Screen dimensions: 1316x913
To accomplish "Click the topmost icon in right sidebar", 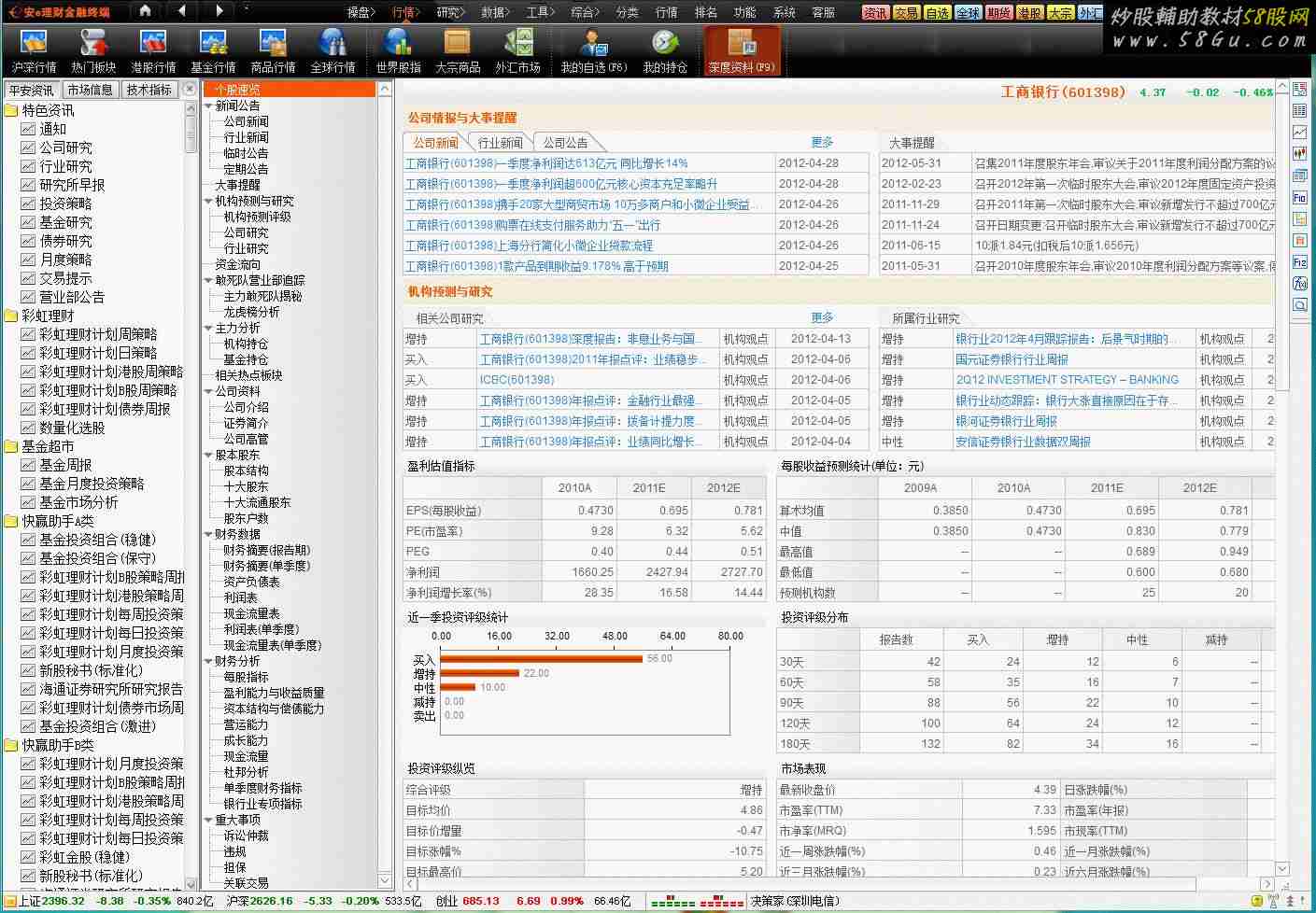I will 1299,89.
